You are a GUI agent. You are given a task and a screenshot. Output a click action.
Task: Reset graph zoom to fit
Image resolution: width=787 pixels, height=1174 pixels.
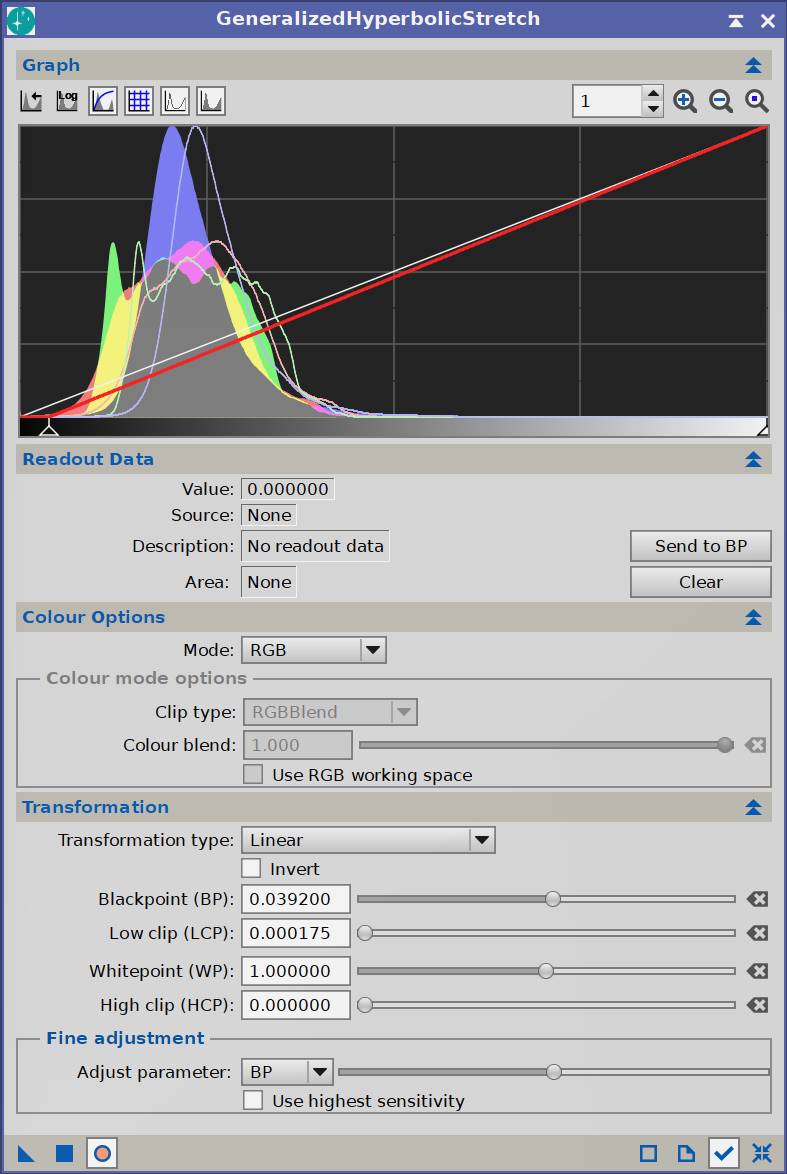pyautogui.click(x=756, y=101)
